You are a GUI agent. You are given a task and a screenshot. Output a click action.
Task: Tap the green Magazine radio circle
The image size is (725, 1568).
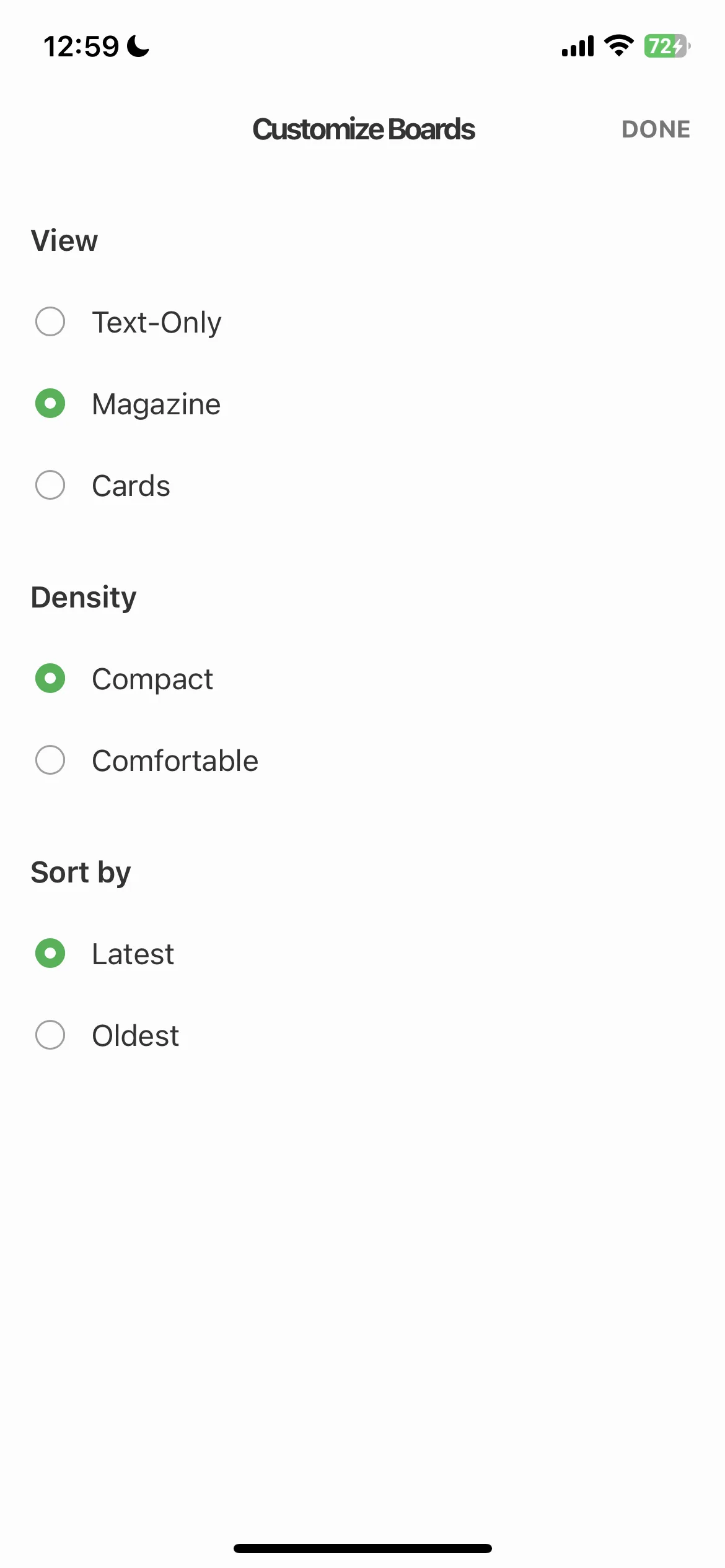point(50,403)
